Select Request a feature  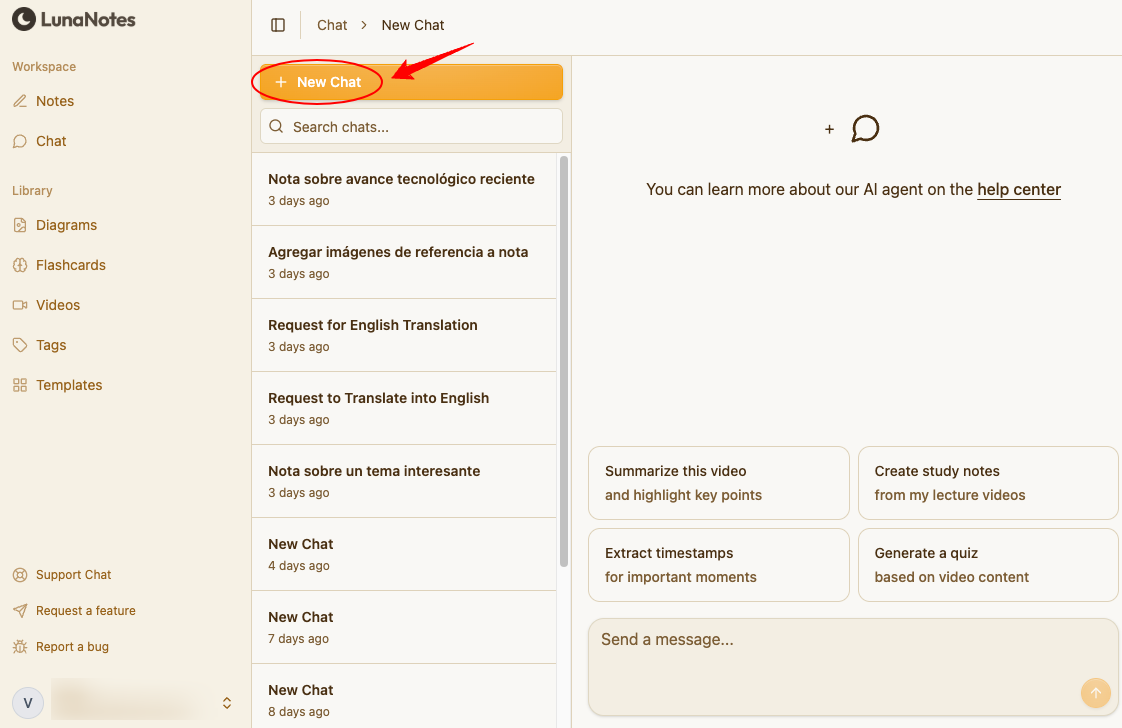pyautogui.click(x=85, y=611)
